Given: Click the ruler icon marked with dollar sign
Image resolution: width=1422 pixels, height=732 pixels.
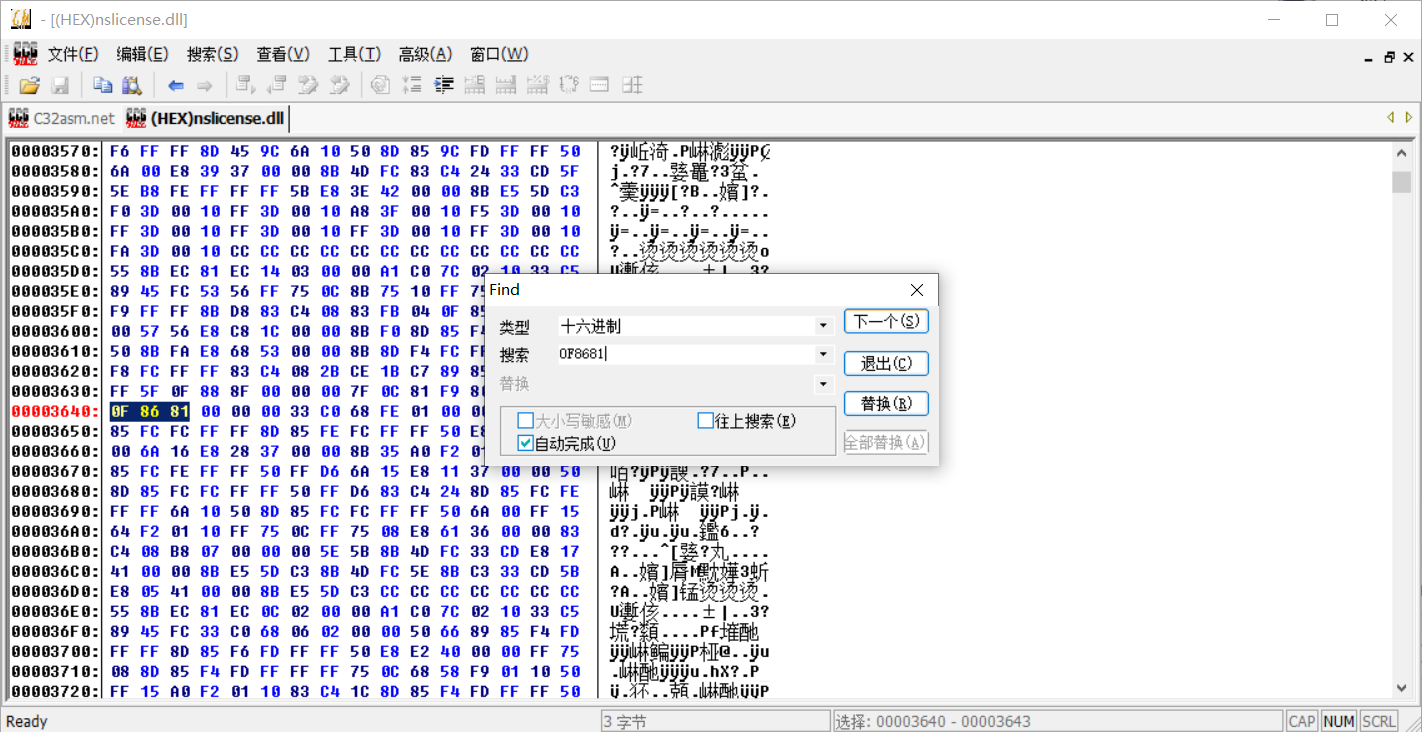Looking at the screenshot, I should pyautogui.click(x=538, y=85).
